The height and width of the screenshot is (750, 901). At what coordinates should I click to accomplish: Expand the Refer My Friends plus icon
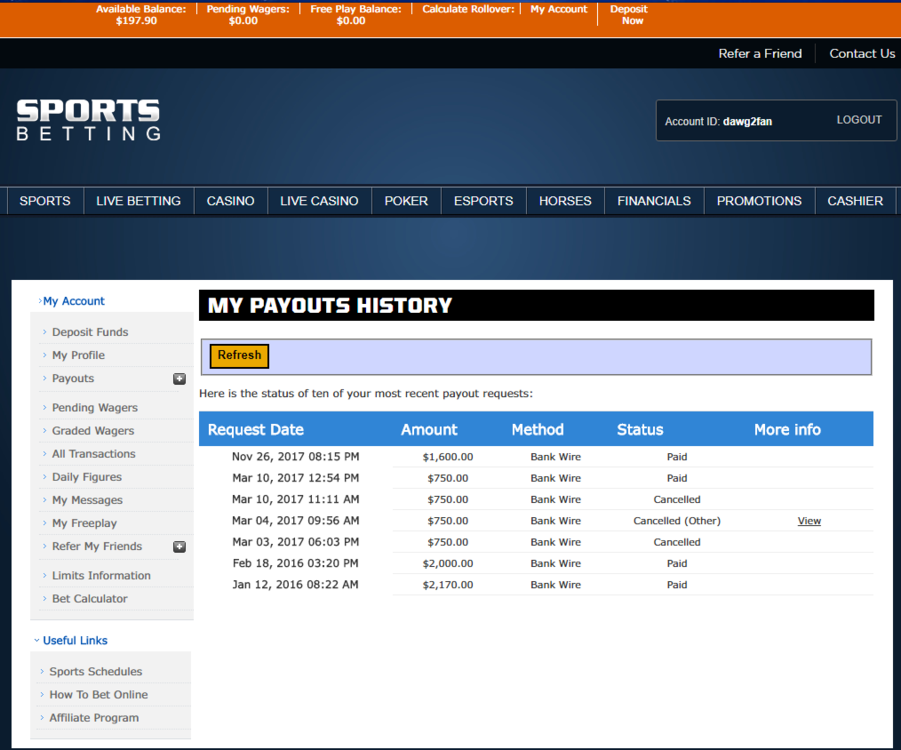[179, 547]
